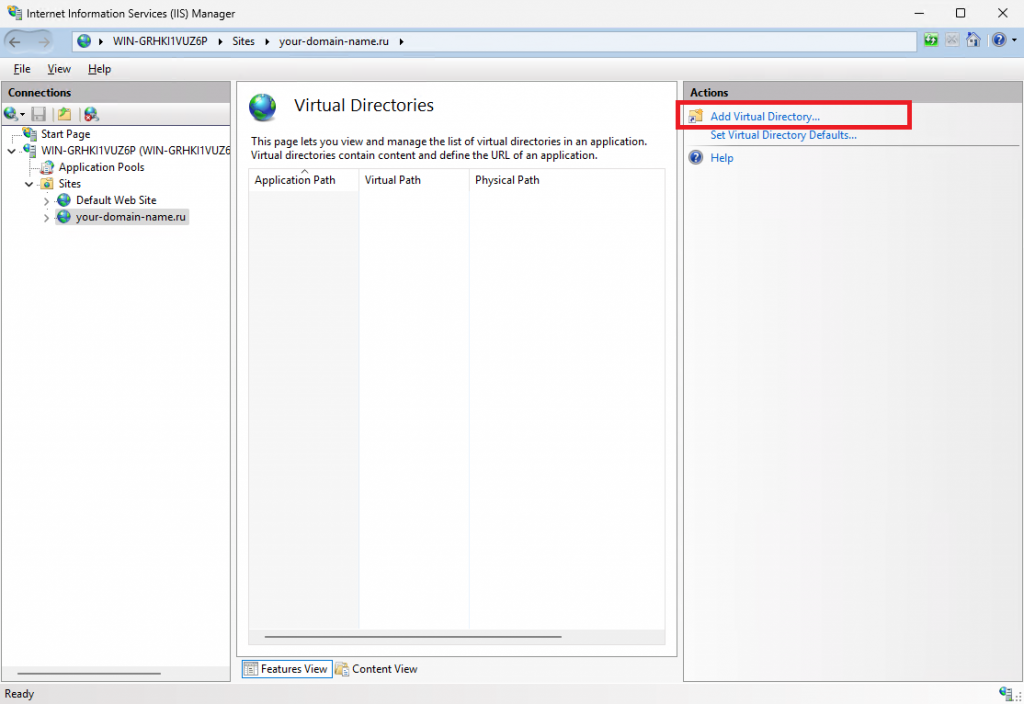Maximize the IIS Manager window
This screenshot has width=1024, height=704.
(x=961, y=13)
